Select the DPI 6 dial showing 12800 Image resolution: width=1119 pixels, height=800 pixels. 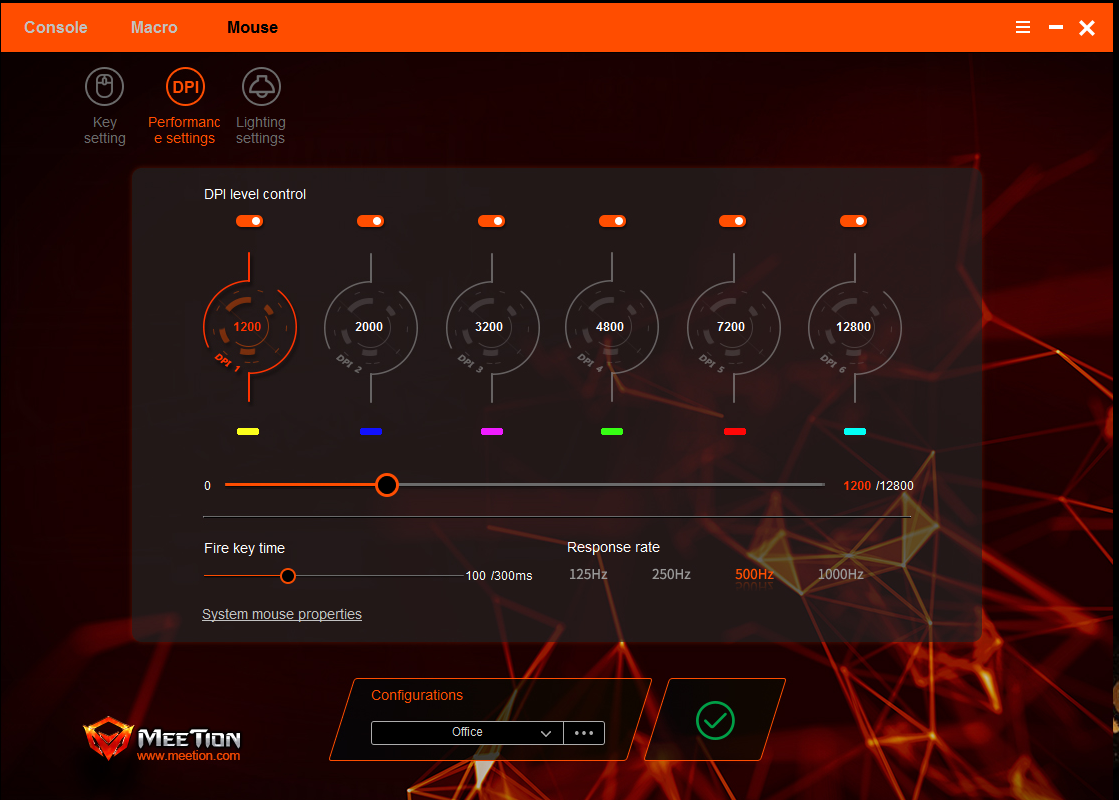[854, 327]
